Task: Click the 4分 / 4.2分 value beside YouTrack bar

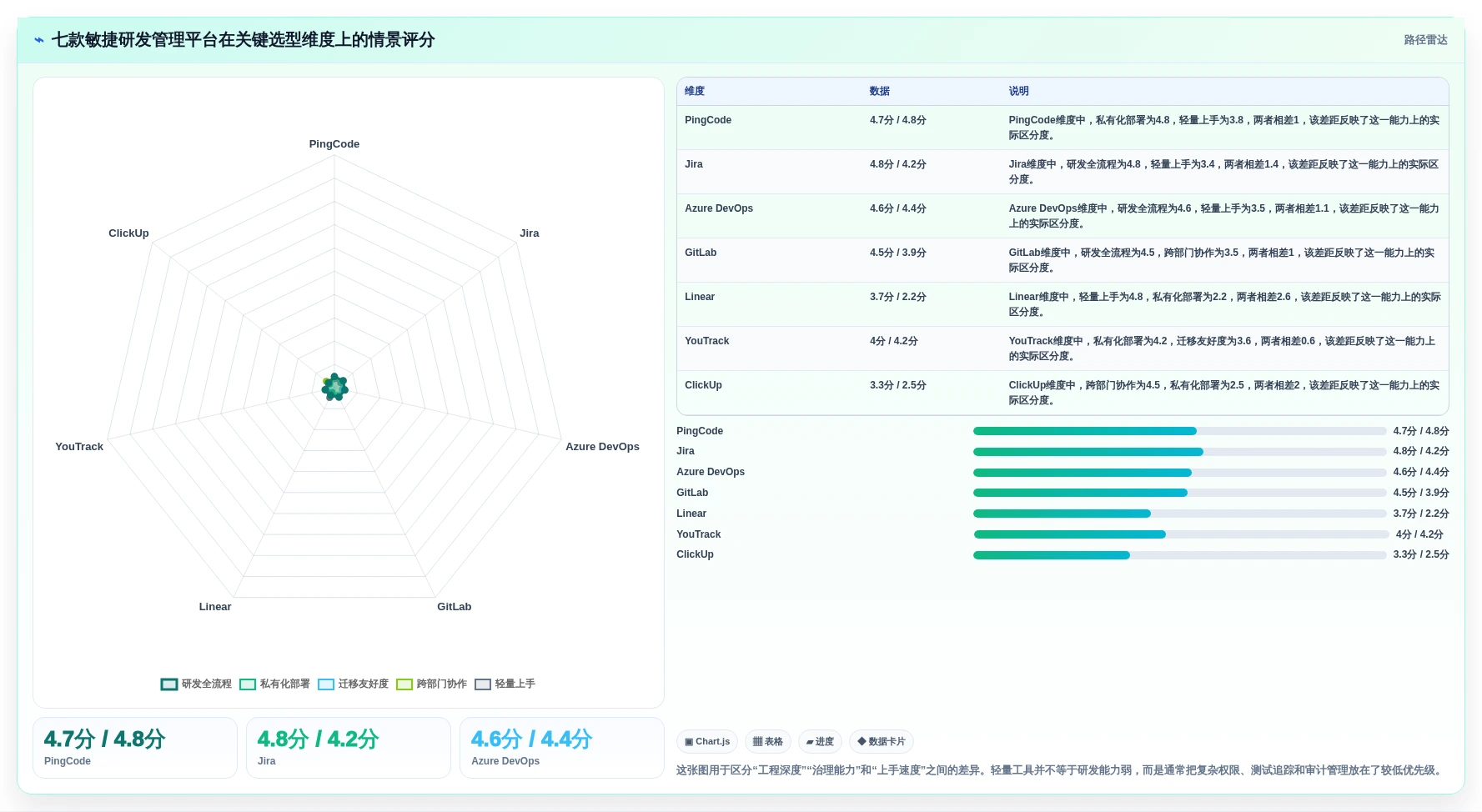Action: coord(1419,534)
